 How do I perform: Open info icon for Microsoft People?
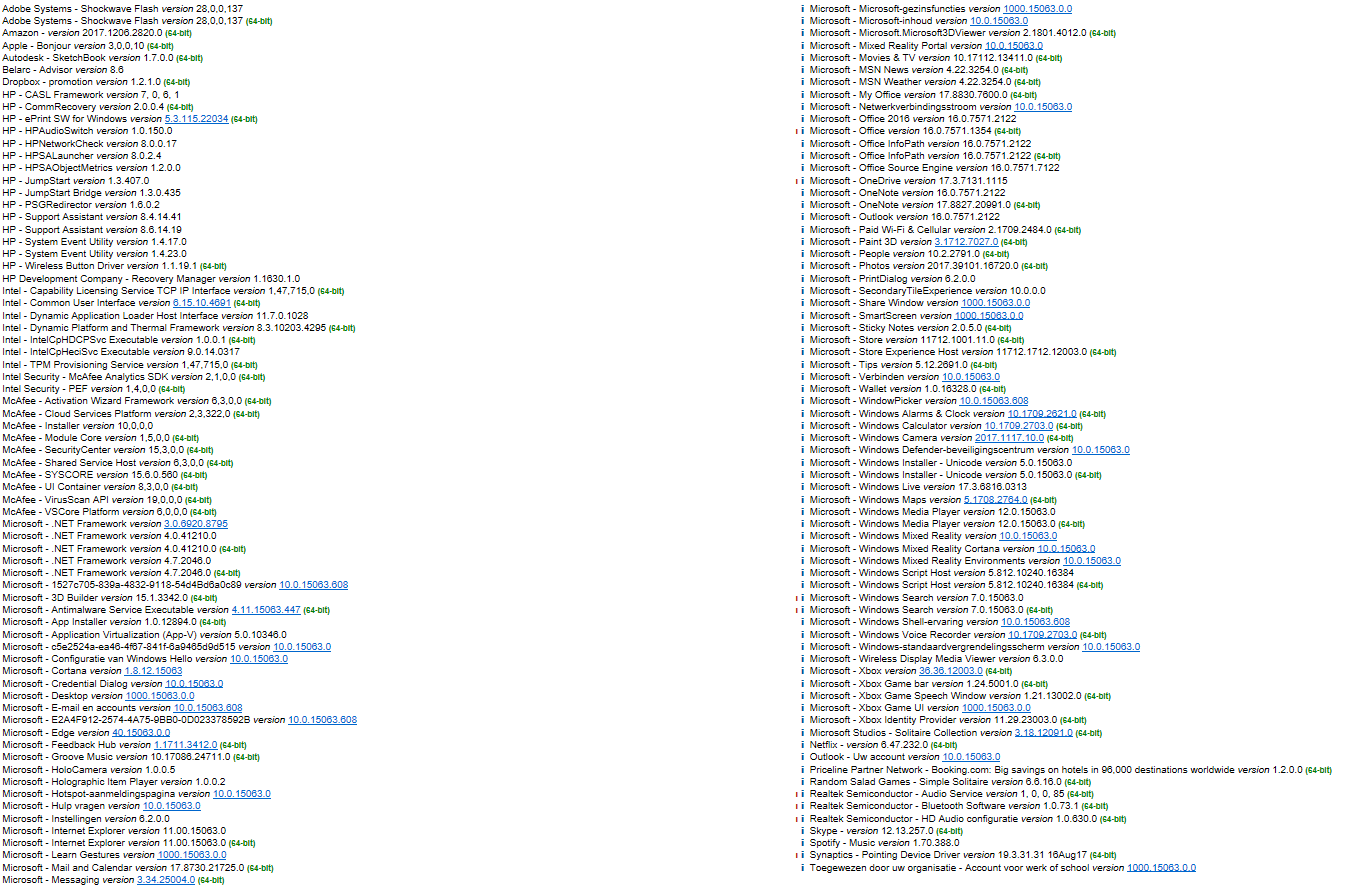point(802,254)
